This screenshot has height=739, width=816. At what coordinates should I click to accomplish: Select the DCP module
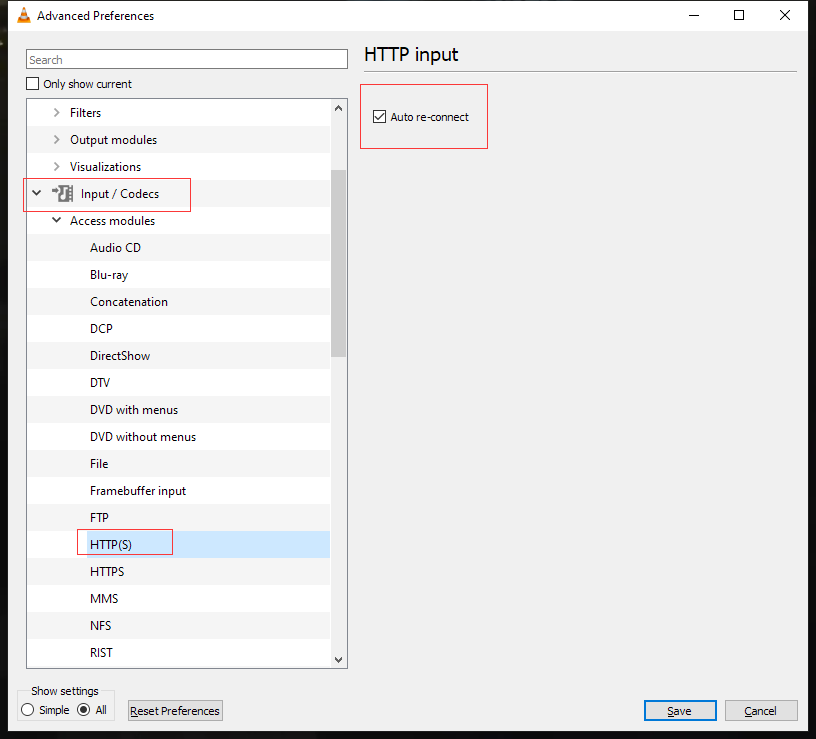click(101, 329)
